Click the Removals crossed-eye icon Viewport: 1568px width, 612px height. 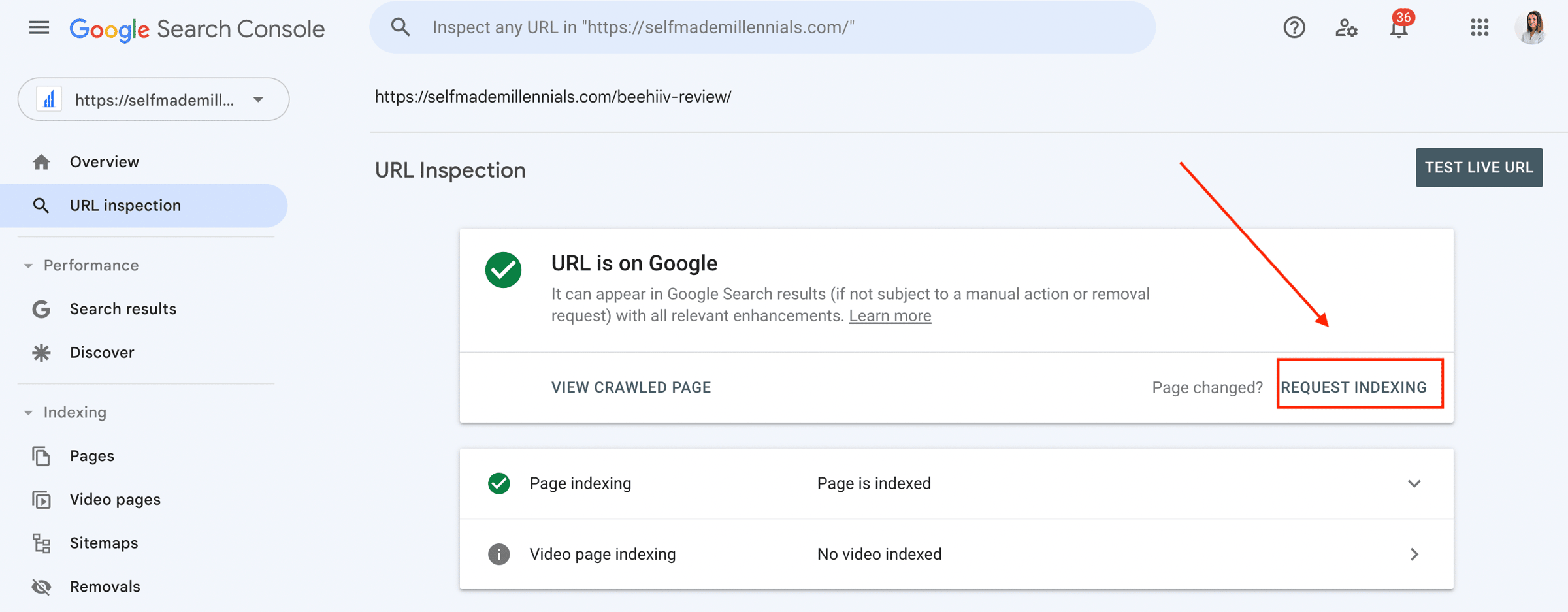41,587
